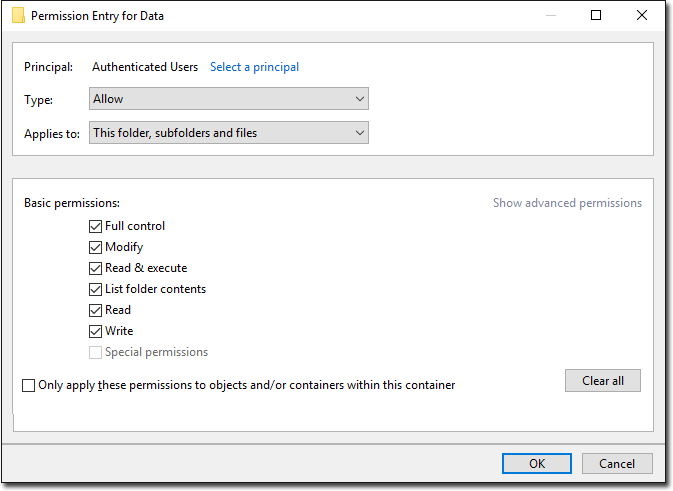The height and width of the screenshot is (491, 673).
Task: Uncheck Read & execute permission
Action: click(95, 268)
